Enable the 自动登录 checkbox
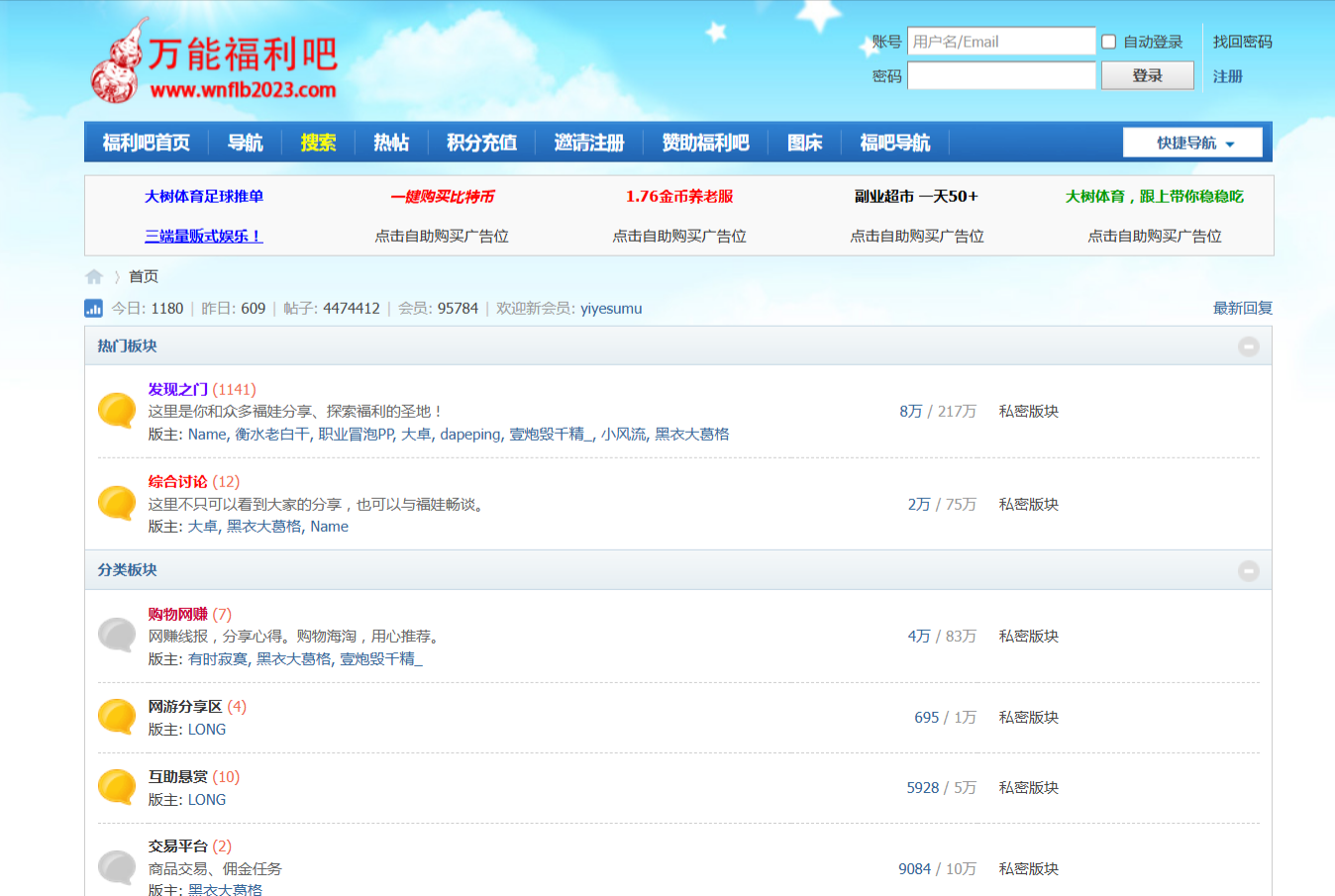Screen dimensions: 1335x896 coord(1109,42)
